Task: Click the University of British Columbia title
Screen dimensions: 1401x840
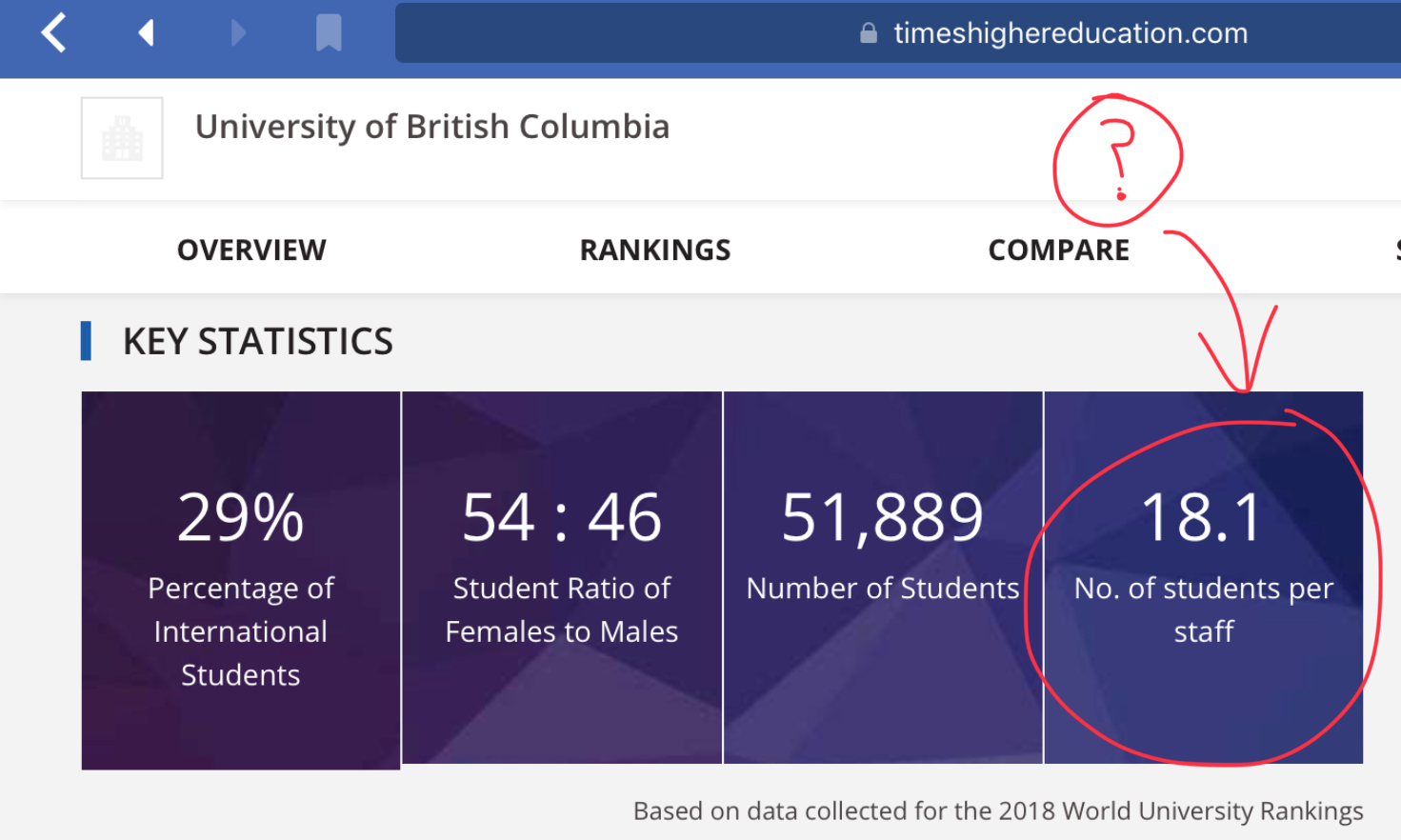Action: (x=432, y=127)
